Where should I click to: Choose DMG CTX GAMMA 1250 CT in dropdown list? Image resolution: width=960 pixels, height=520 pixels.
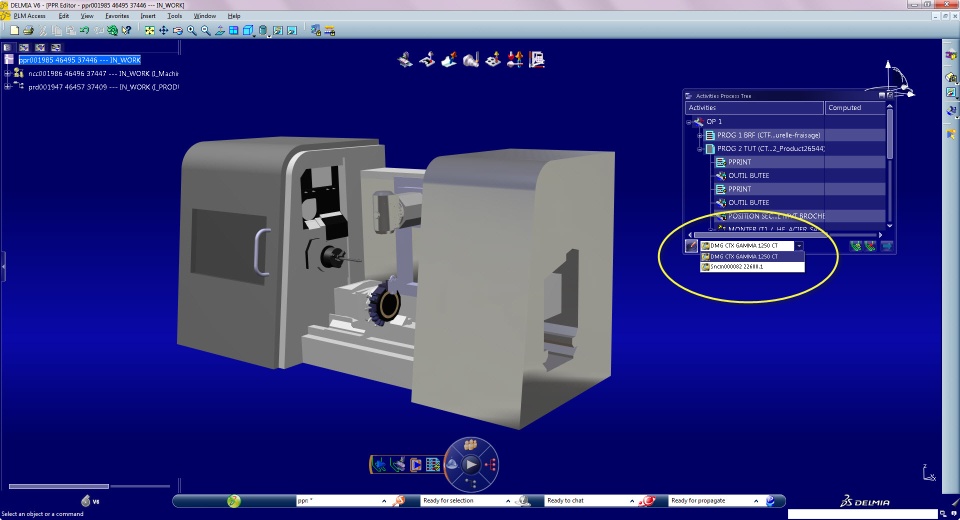(752, 257)
